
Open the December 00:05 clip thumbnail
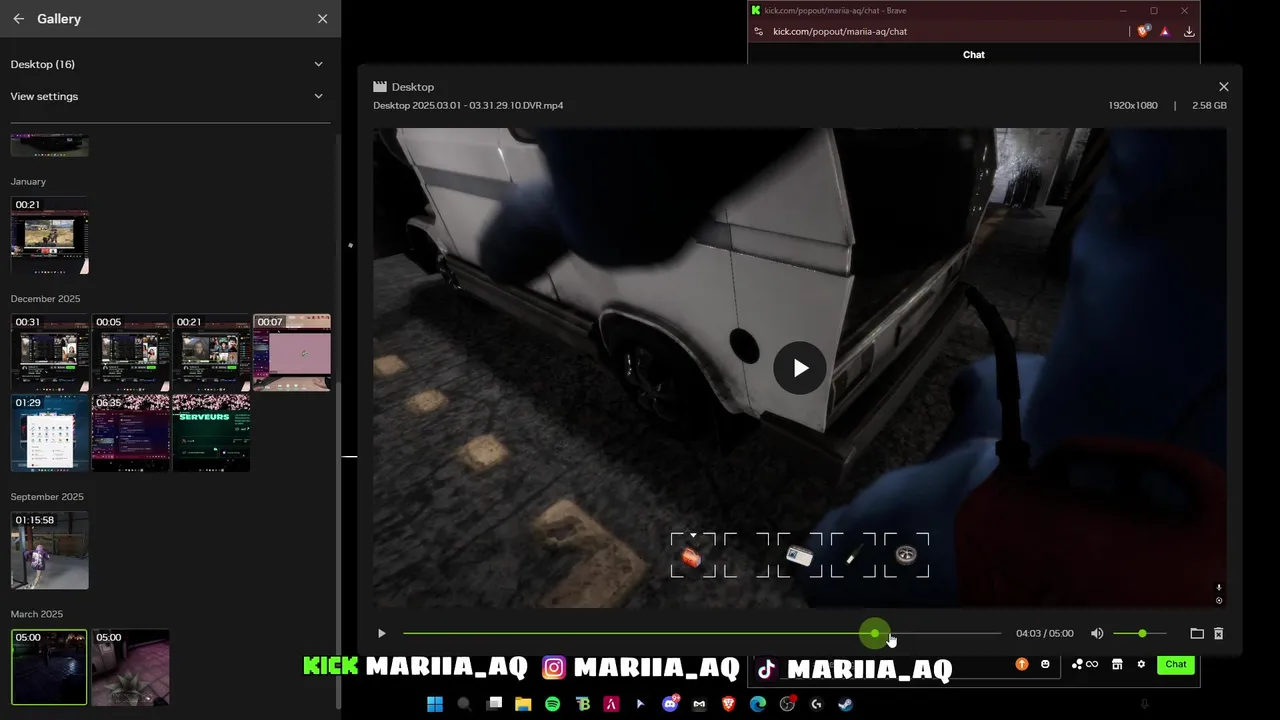pos(131,353)
